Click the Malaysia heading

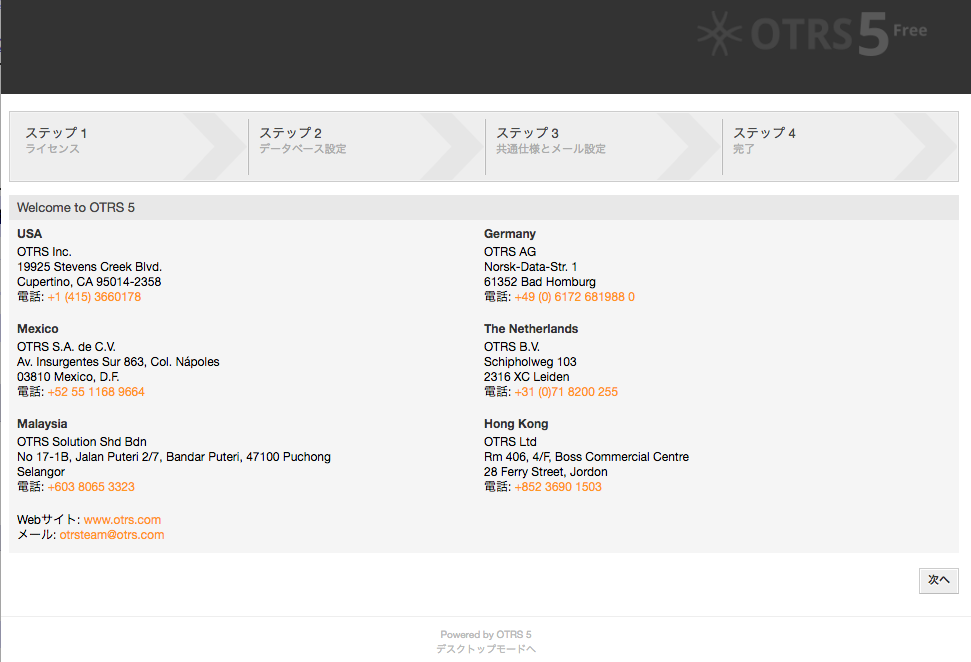pyautogui.click(x=42, y=424)
